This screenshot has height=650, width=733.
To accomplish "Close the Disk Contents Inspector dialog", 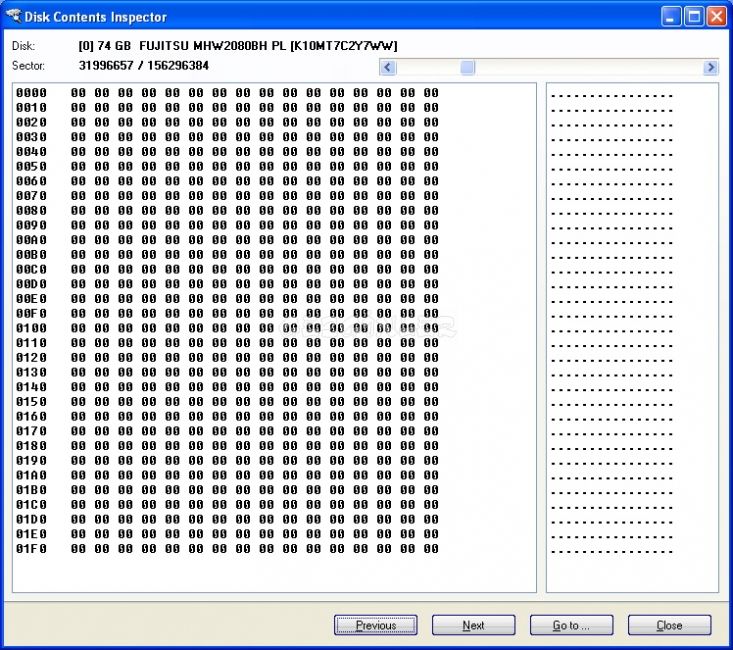I will click(669, 625).
